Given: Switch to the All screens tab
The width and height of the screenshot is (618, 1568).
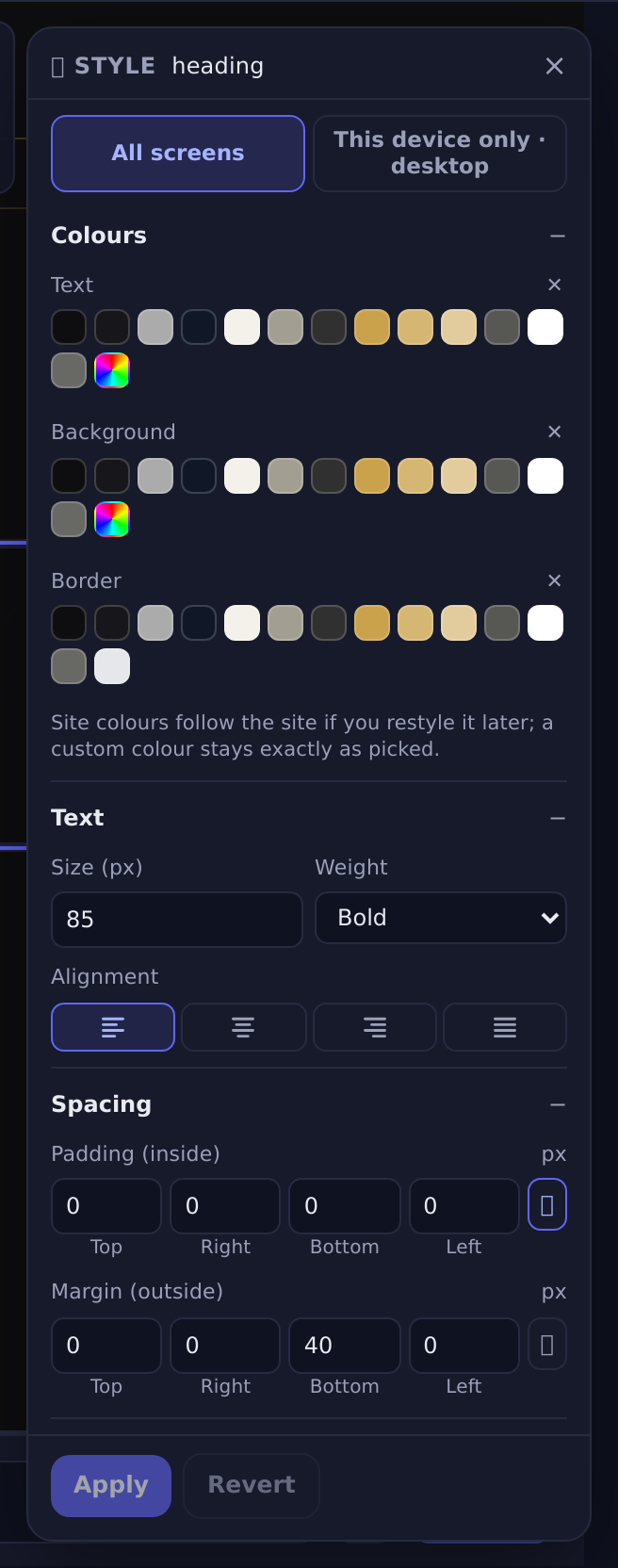Looking at the screenshot, I should point(178,154).
